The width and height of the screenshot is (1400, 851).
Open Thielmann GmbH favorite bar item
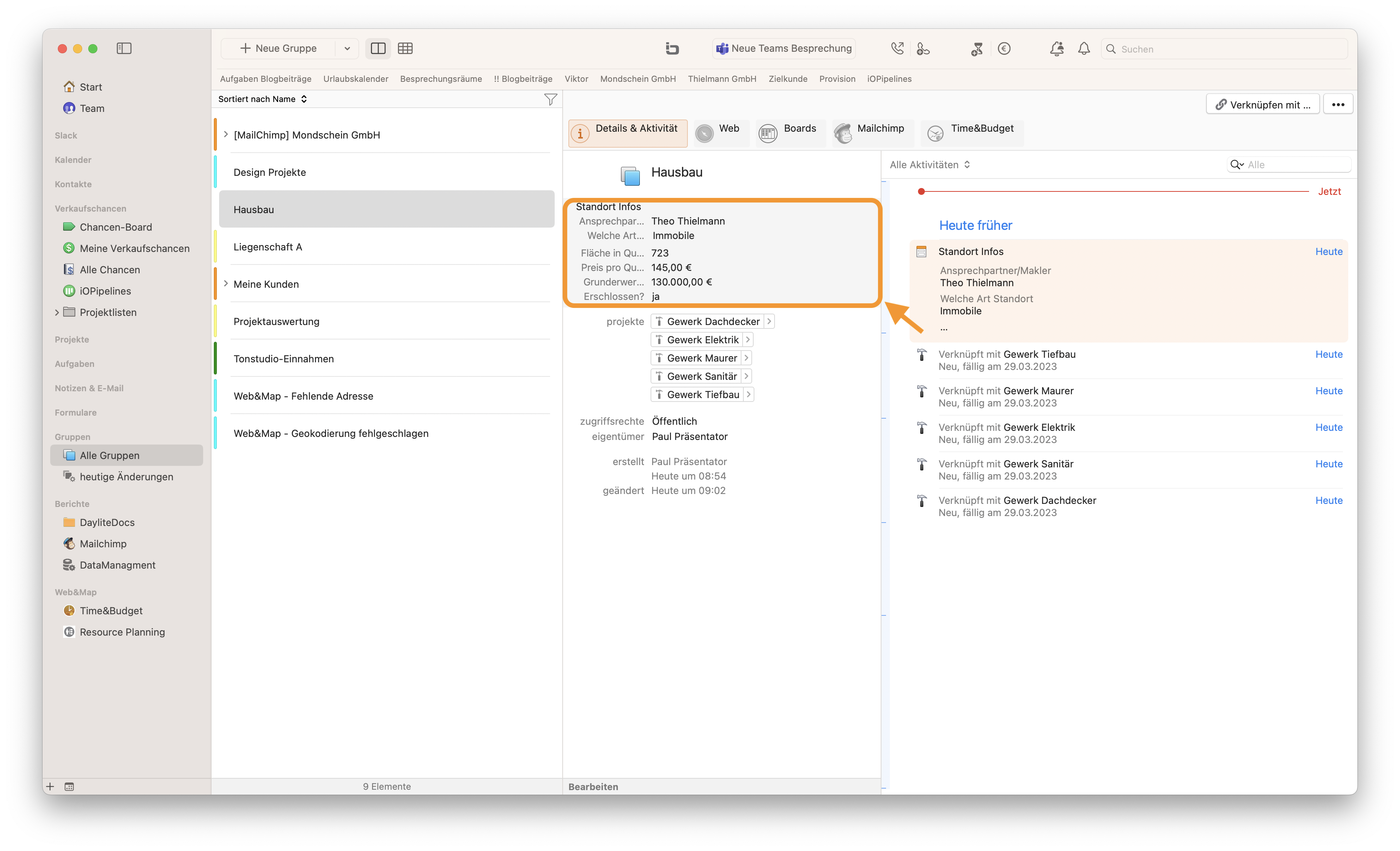(x=722, y=78)
